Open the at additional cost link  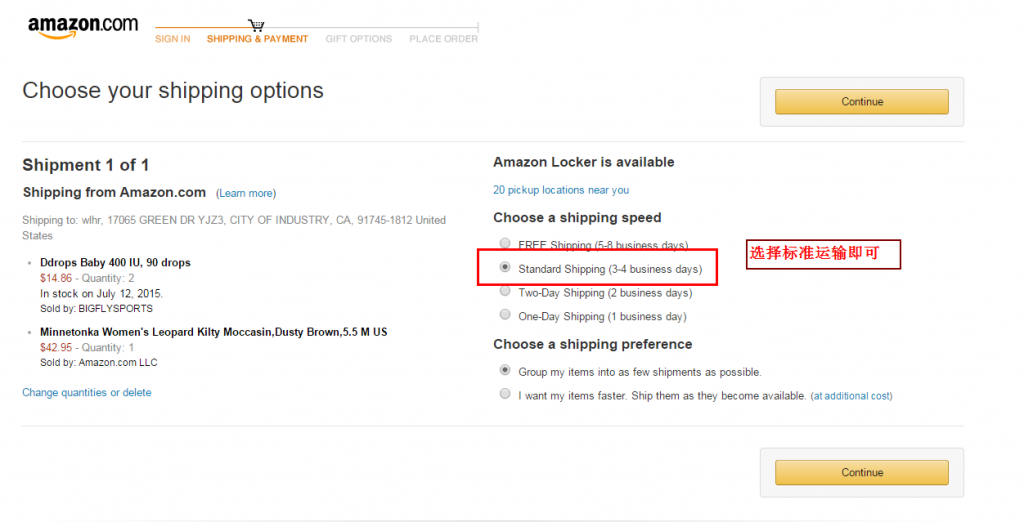point(852,396)
